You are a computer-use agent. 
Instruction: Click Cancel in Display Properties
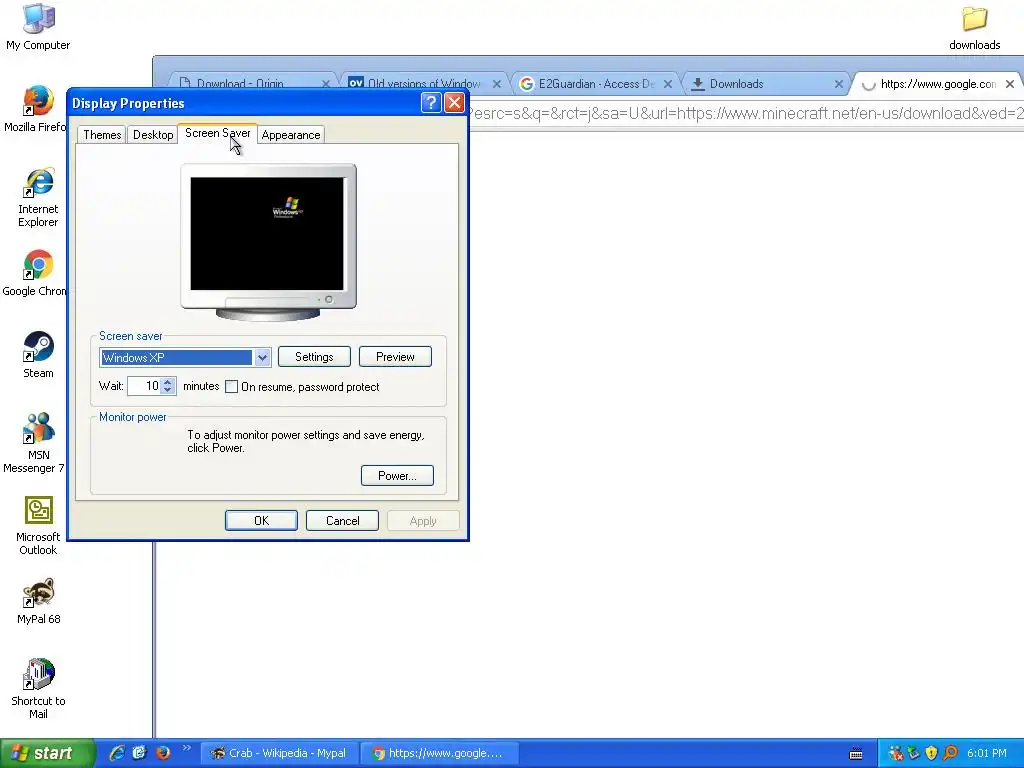[342, 520]
